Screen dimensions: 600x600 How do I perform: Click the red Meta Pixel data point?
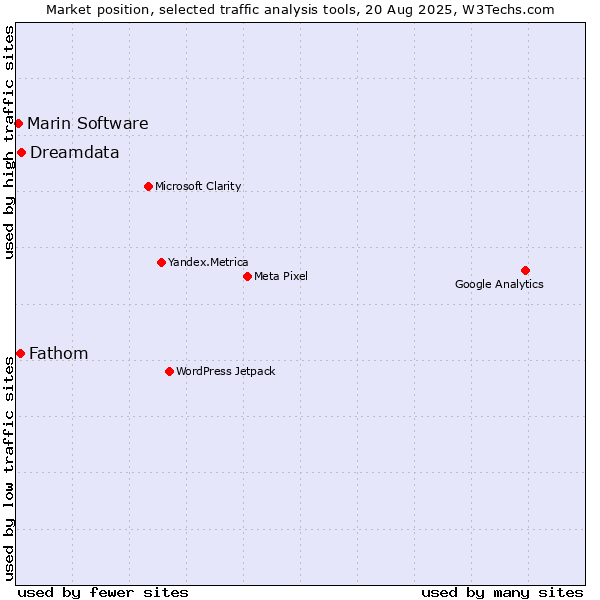coord(247,276)
